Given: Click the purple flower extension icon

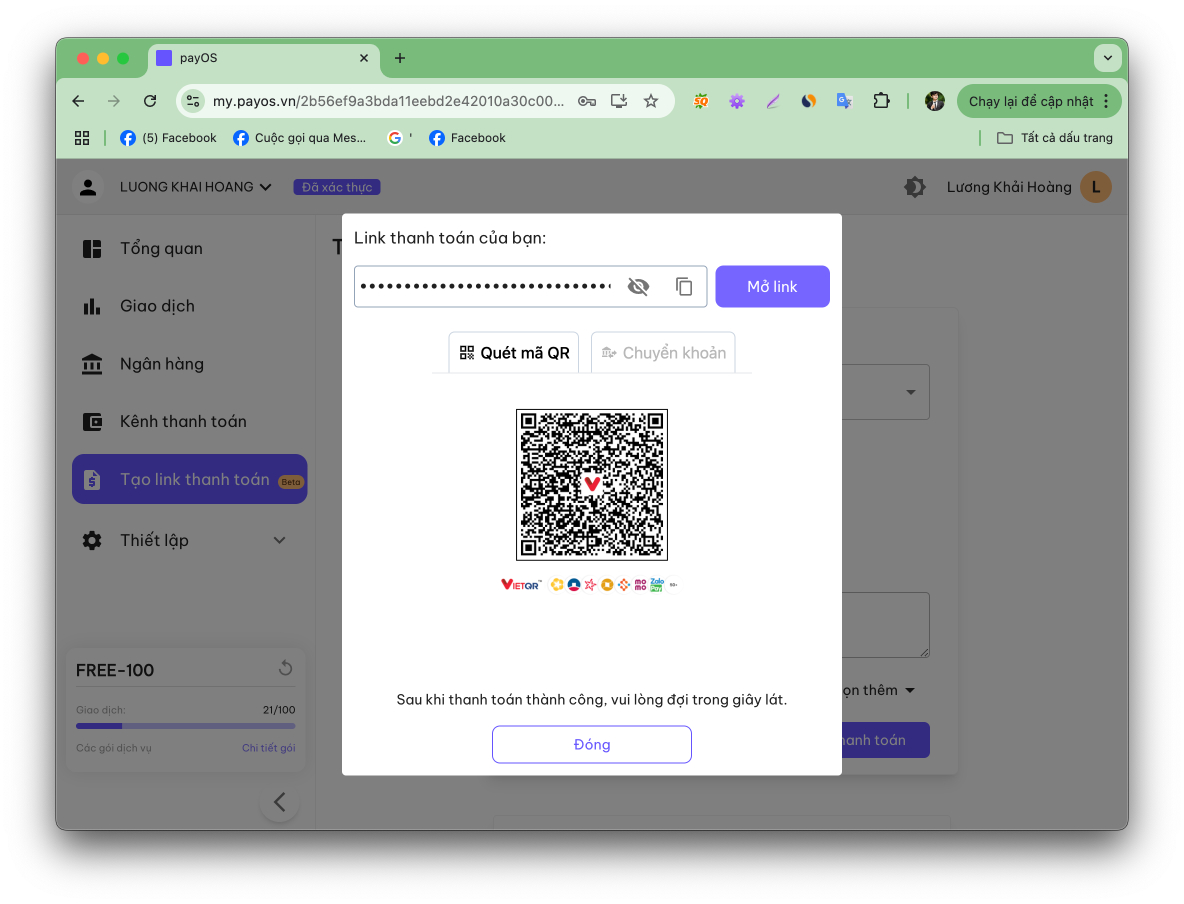Looking at the screenshot, I should click(737, 101).
